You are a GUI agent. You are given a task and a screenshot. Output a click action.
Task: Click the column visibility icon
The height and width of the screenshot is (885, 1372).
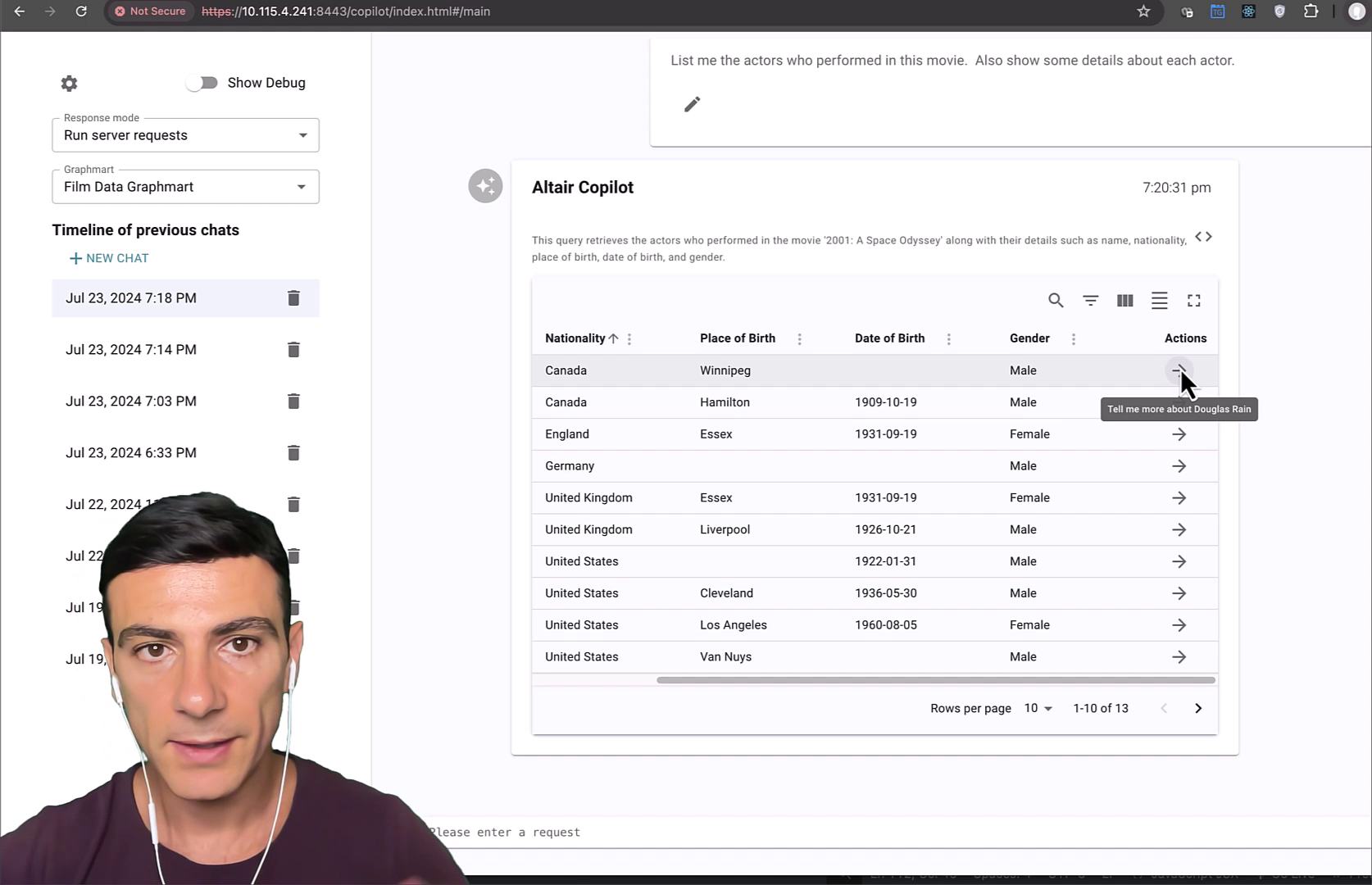point(1124,300)
